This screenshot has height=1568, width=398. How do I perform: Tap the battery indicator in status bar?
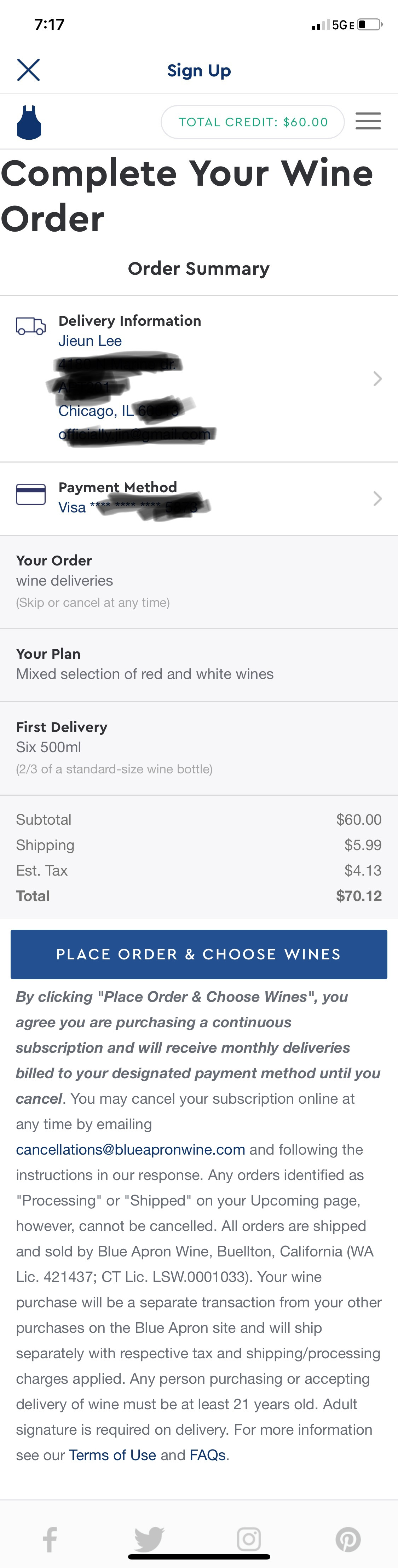tap(369, 25)
